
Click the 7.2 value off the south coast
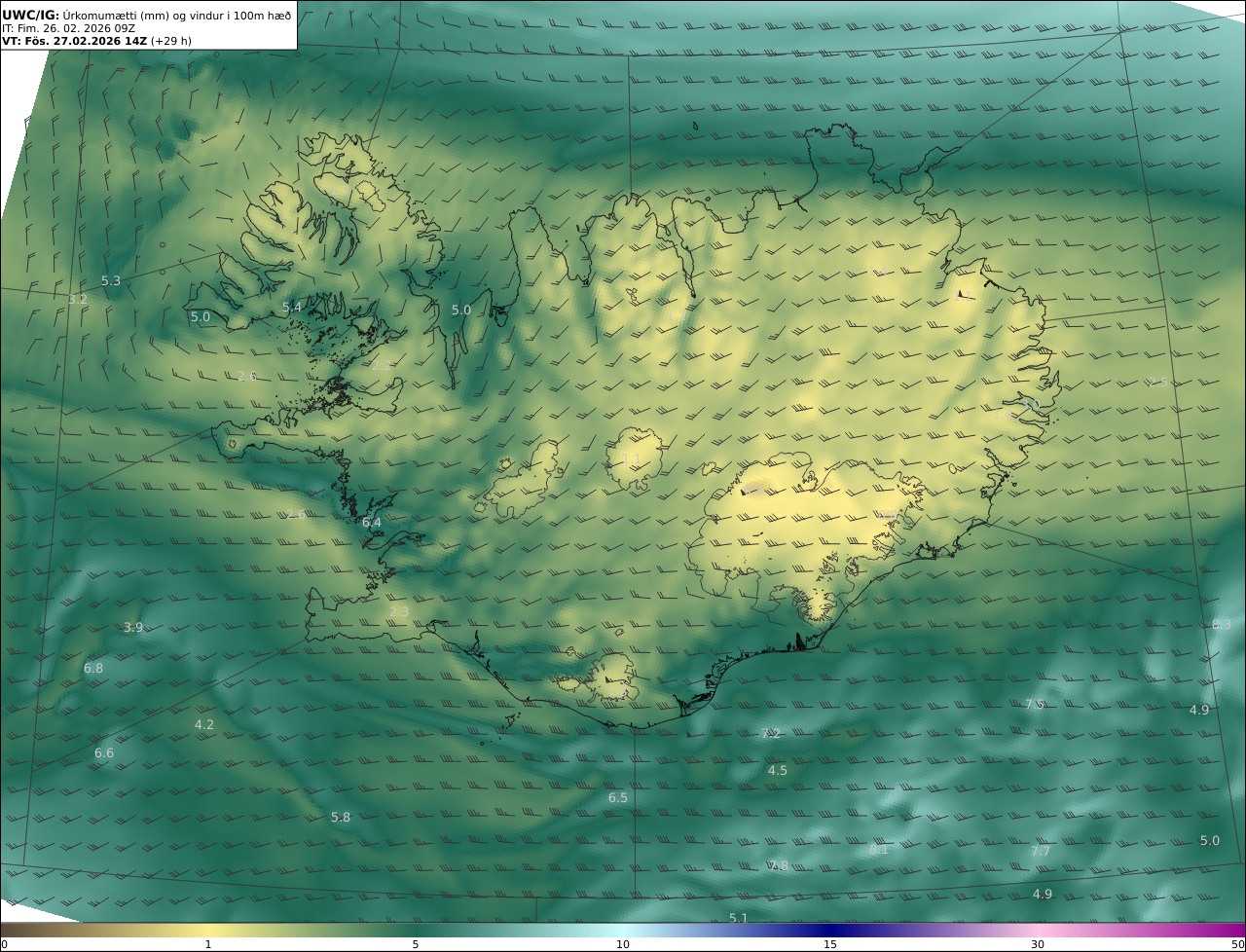pos(771,734)
